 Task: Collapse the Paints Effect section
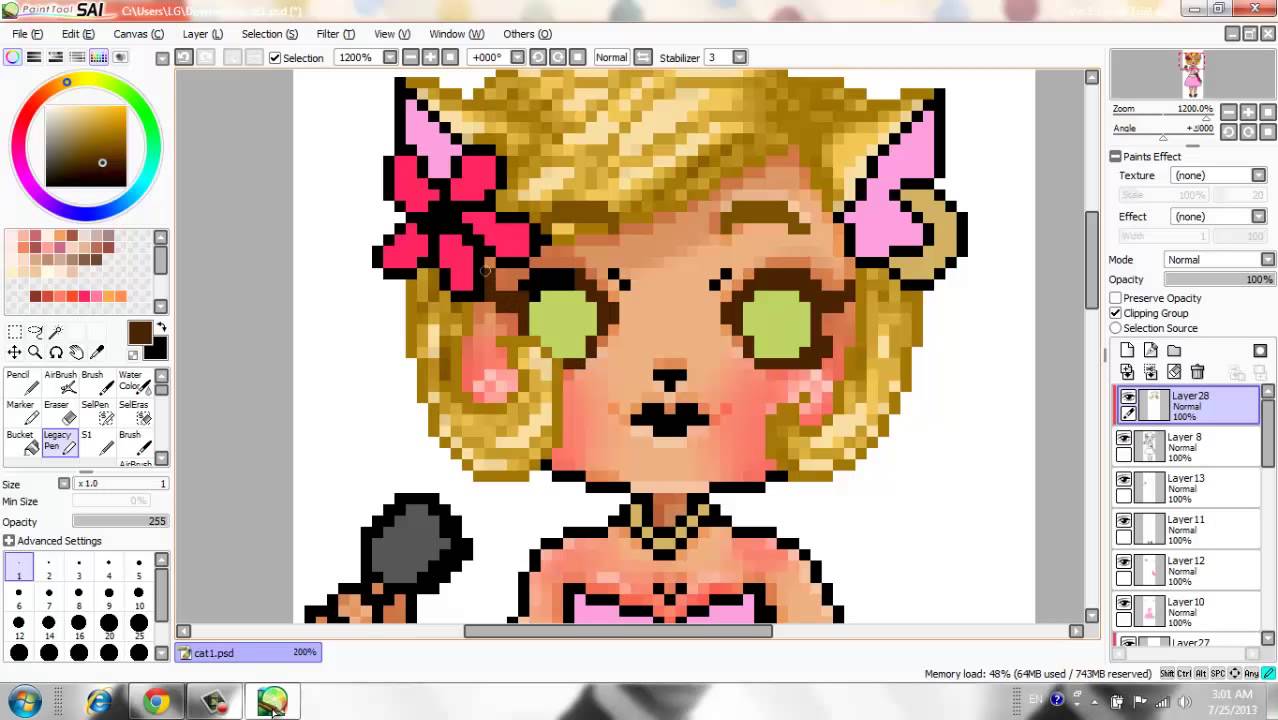click(x=1115, y=156)
